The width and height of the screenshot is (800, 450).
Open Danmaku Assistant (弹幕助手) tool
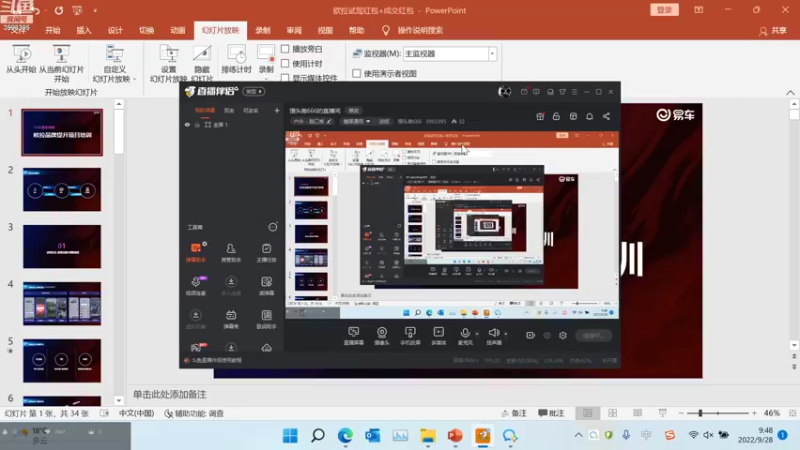(x=196, y=253)
